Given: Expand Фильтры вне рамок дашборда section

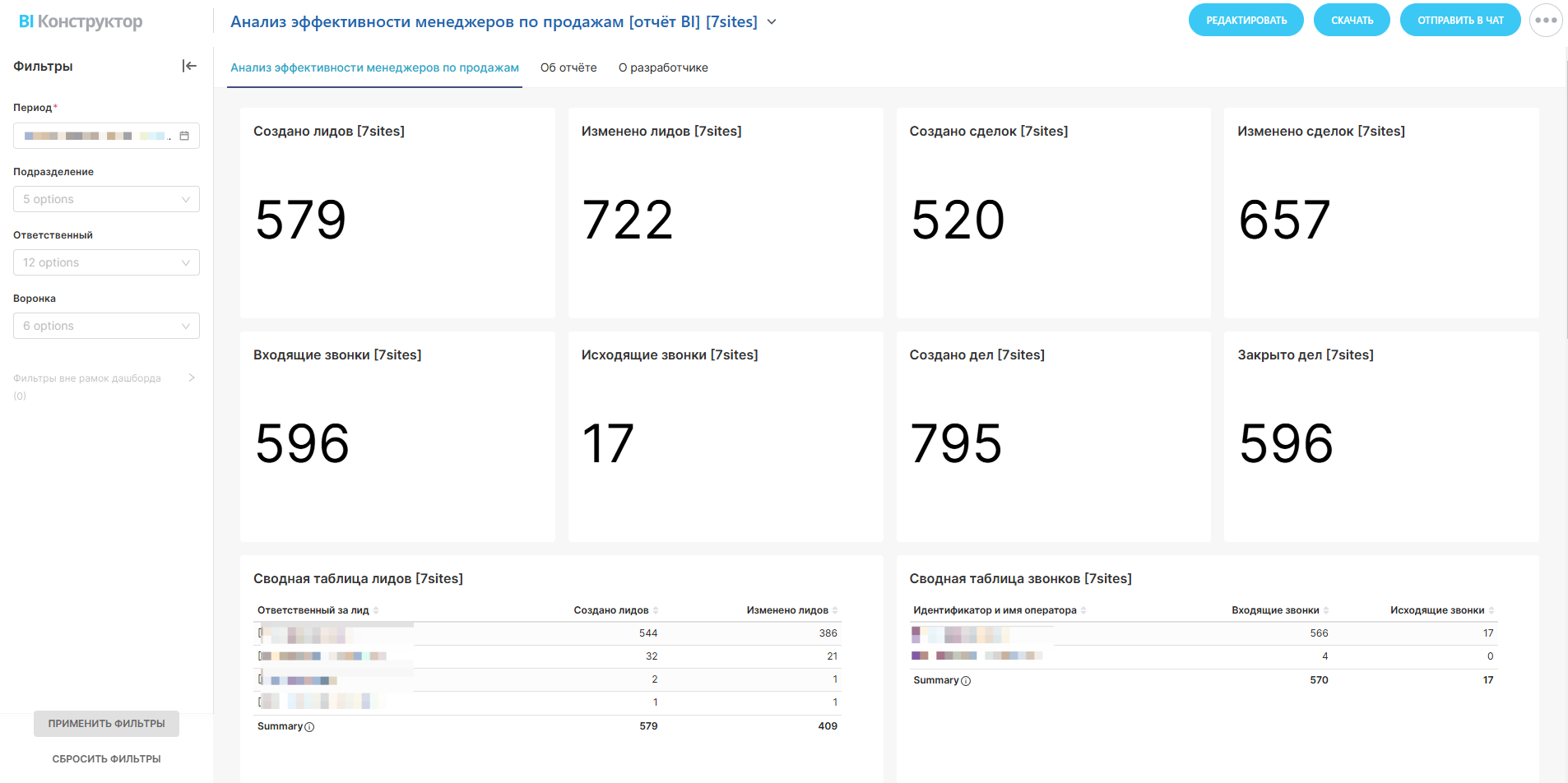Looking at the screenshot, I should pyautogui.click(x=191, y=378).
